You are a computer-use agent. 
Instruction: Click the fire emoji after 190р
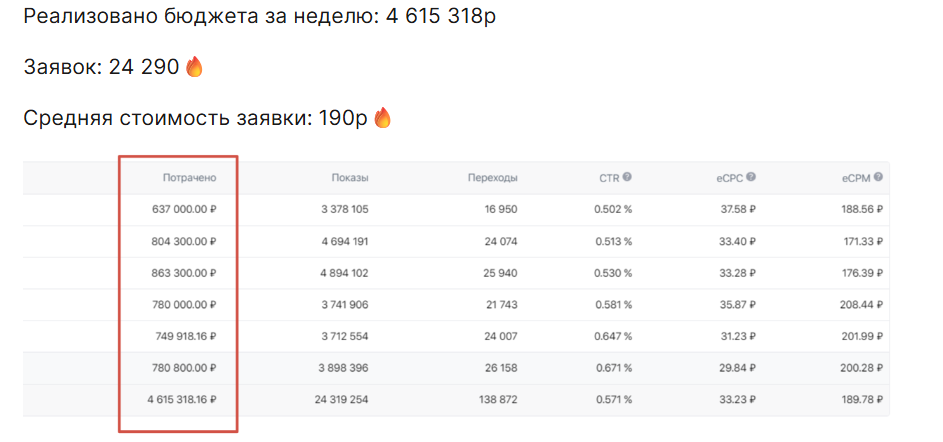pos(383,118)
